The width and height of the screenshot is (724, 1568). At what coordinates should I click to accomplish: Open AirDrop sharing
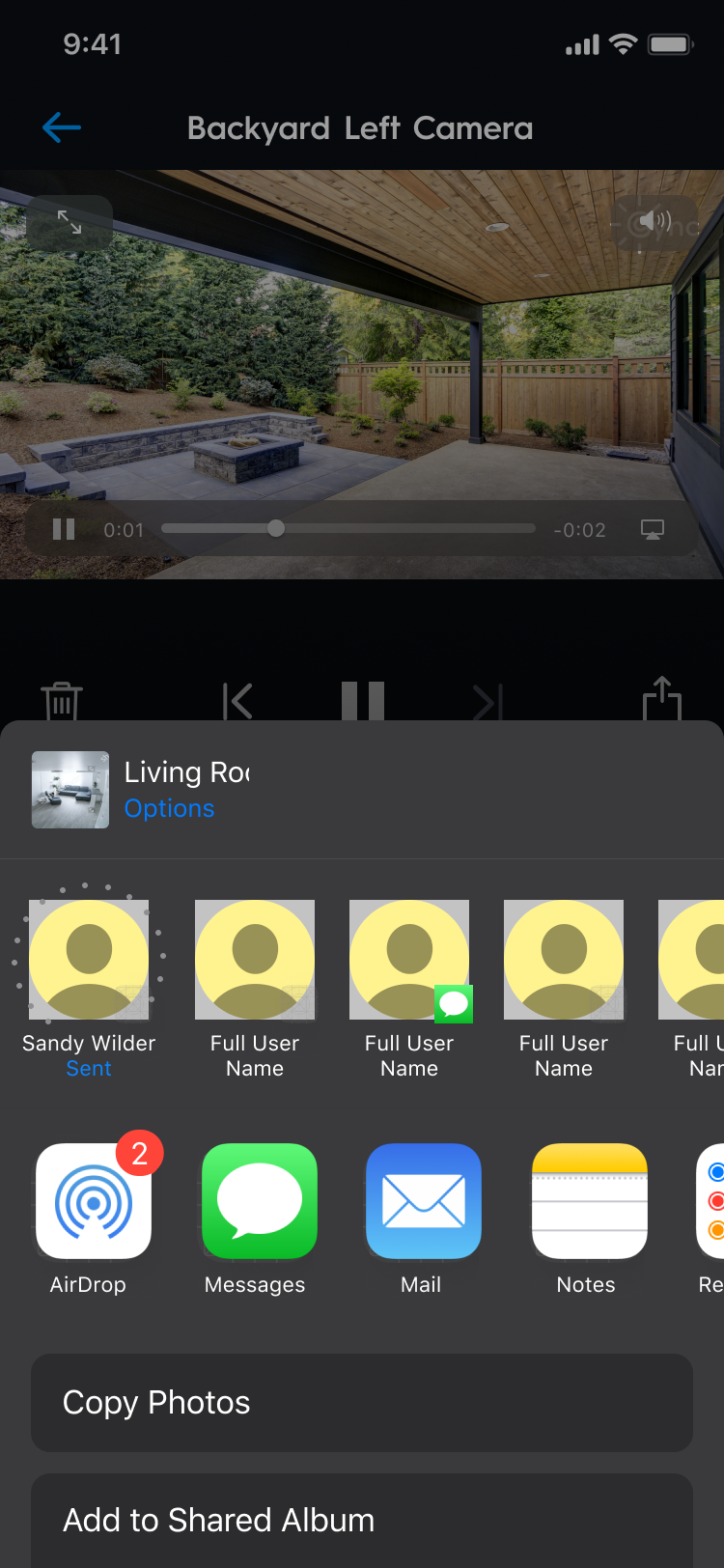tap(94, 1201)
